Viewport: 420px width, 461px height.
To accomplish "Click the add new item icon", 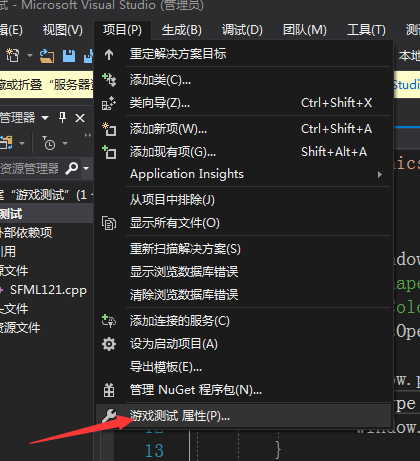I will tap(109, 129).
